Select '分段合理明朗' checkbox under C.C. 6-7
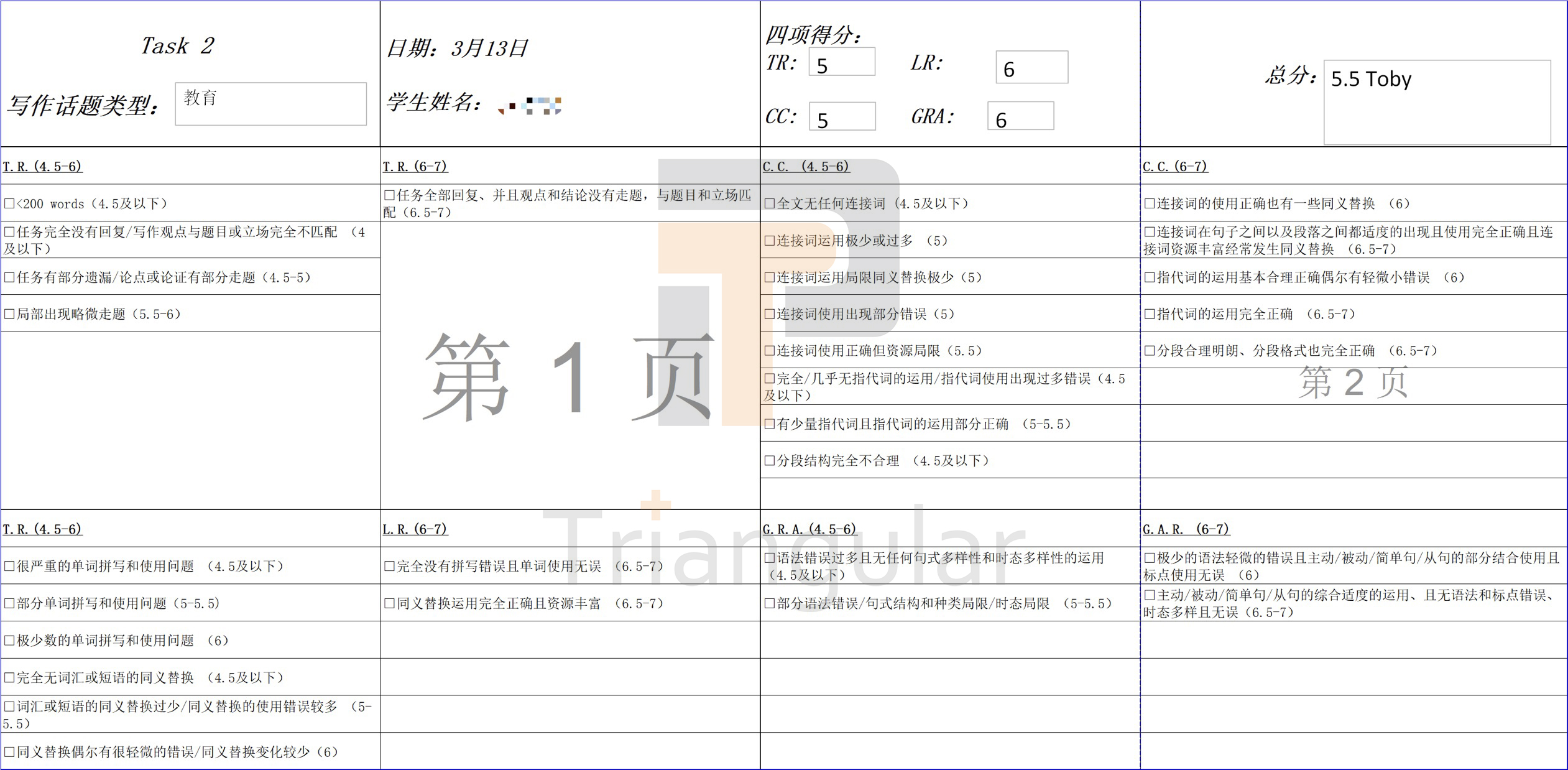 1150,351
